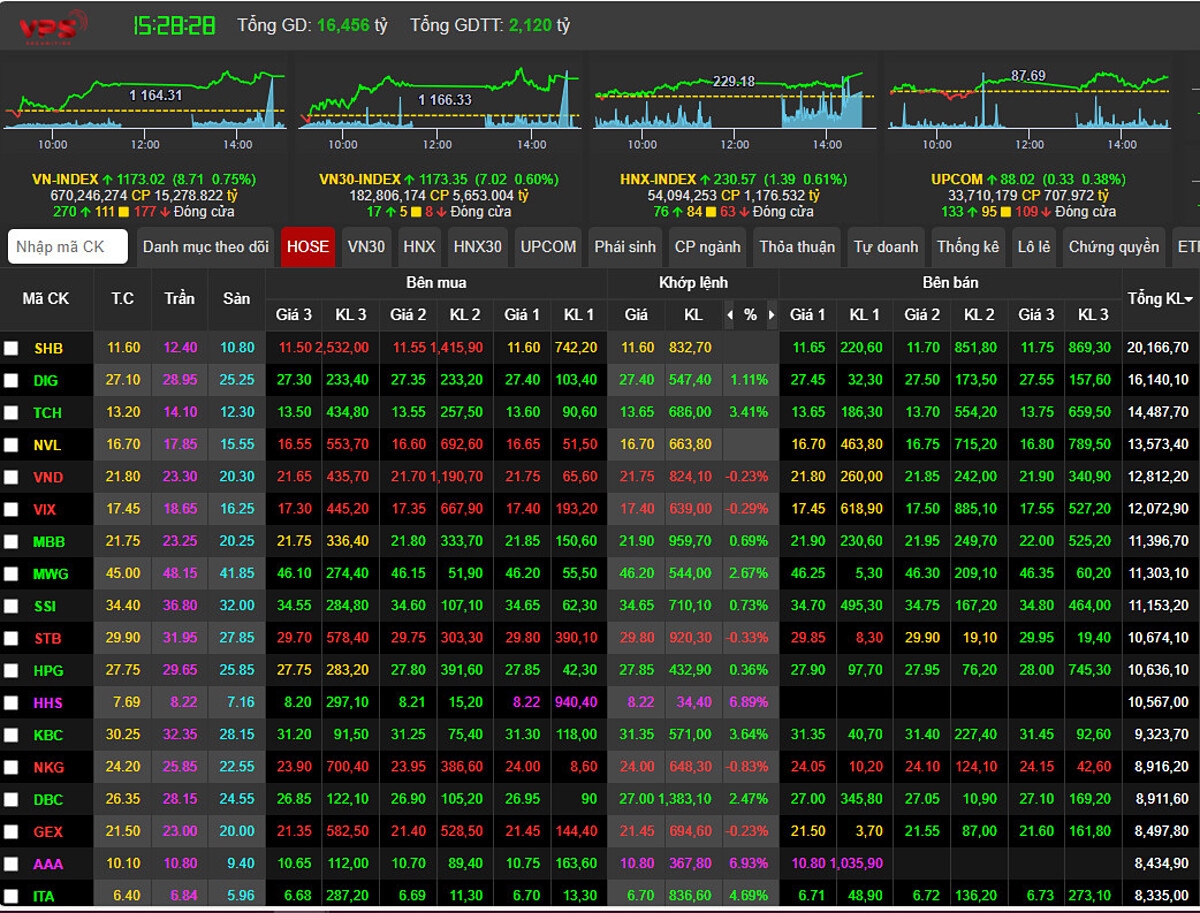Click the right arrow beside % column

[771, 315]
